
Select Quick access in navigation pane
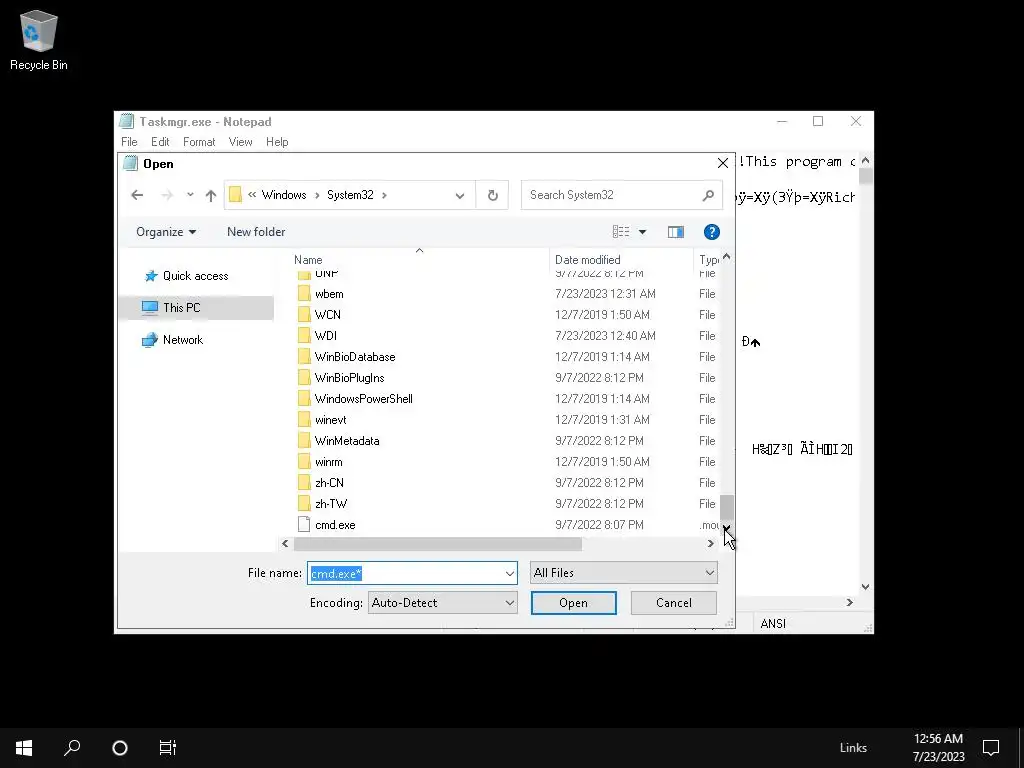point(195,276)
